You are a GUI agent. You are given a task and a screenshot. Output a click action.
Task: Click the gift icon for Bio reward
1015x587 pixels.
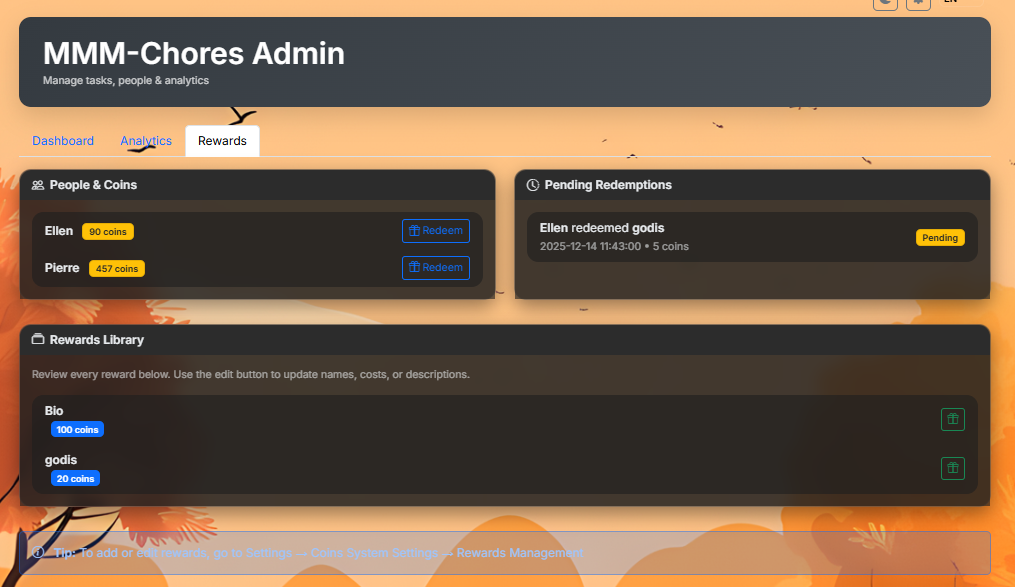[952, 420]
